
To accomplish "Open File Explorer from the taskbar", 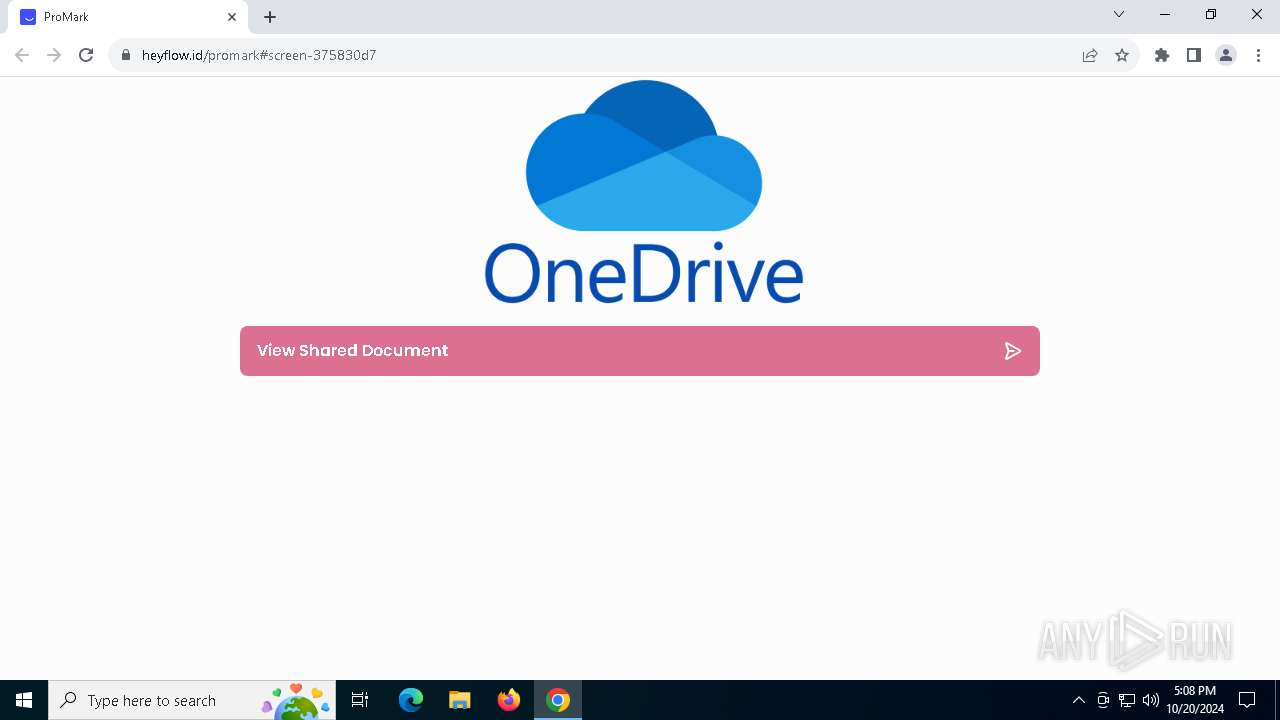I will coord(460,700).
